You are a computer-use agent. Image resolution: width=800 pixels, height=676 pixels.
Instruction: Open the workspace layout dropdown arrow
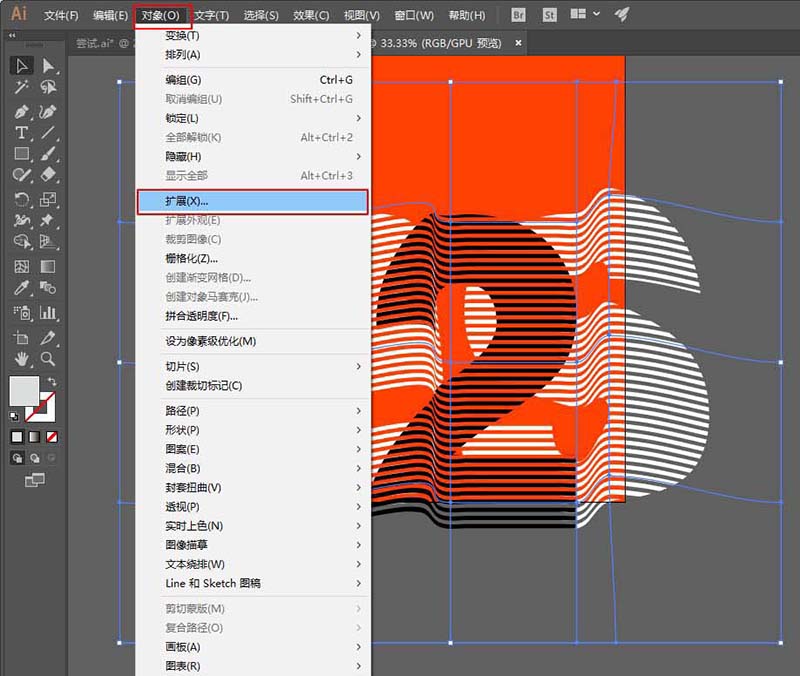point(597,15)
